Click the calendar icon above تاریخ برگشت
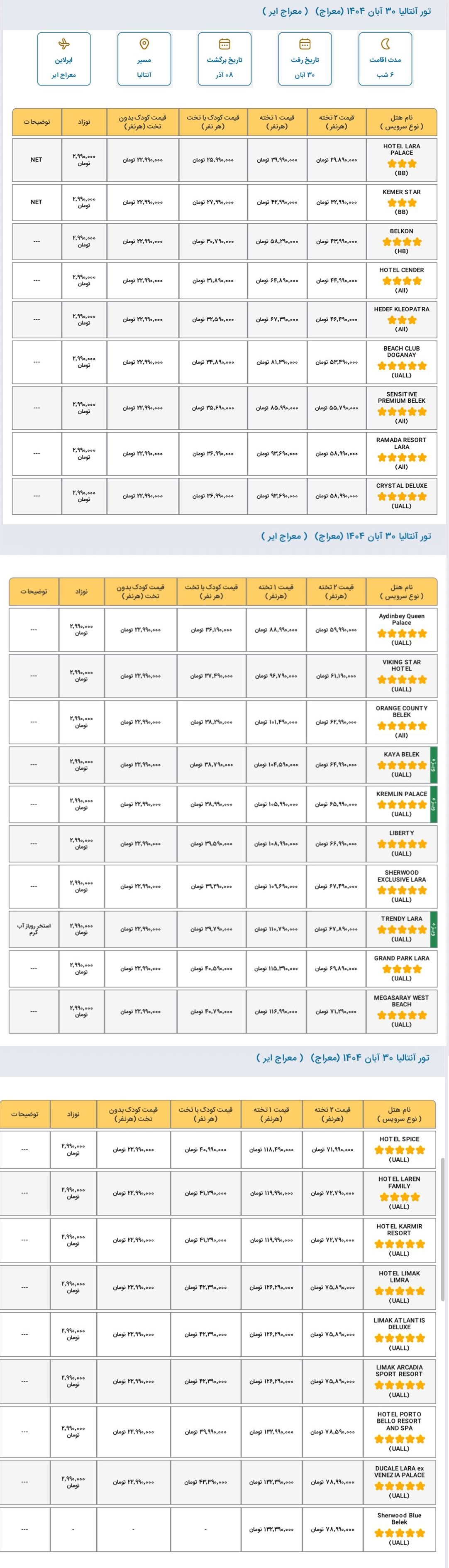This screenshot has height=1568, width=449. click(x=224, y=44)
